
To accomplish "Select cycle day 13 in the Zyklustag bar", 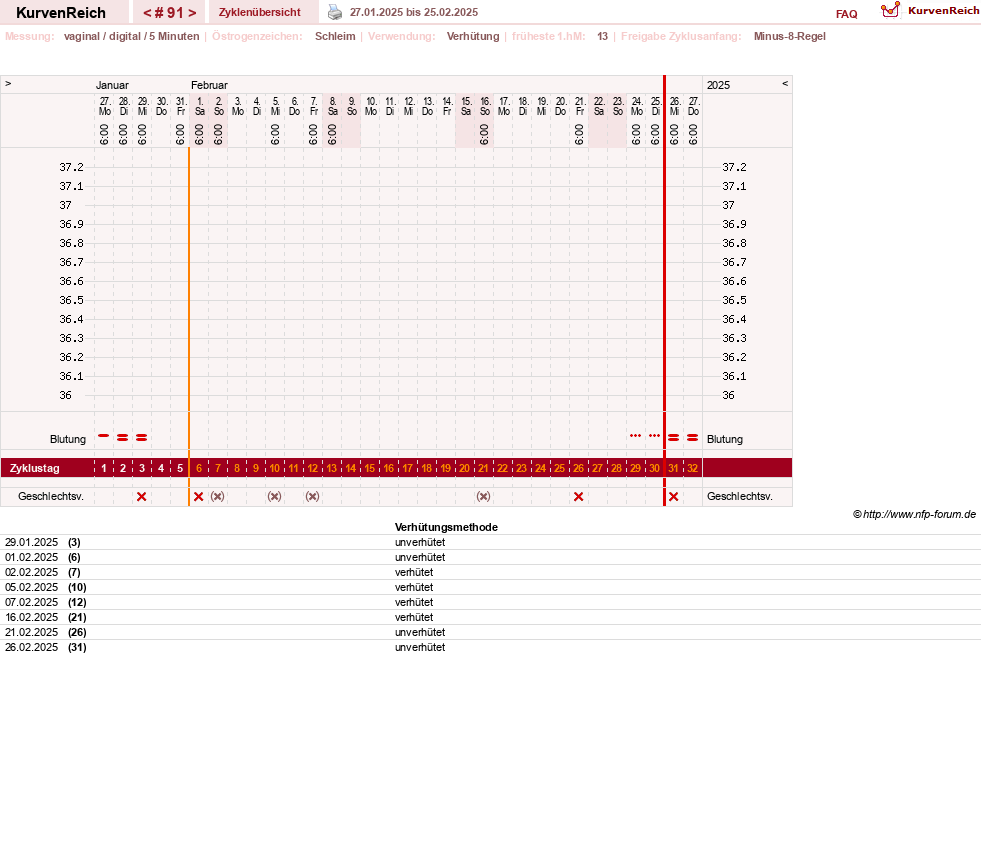I will click(x=332, y=468).
